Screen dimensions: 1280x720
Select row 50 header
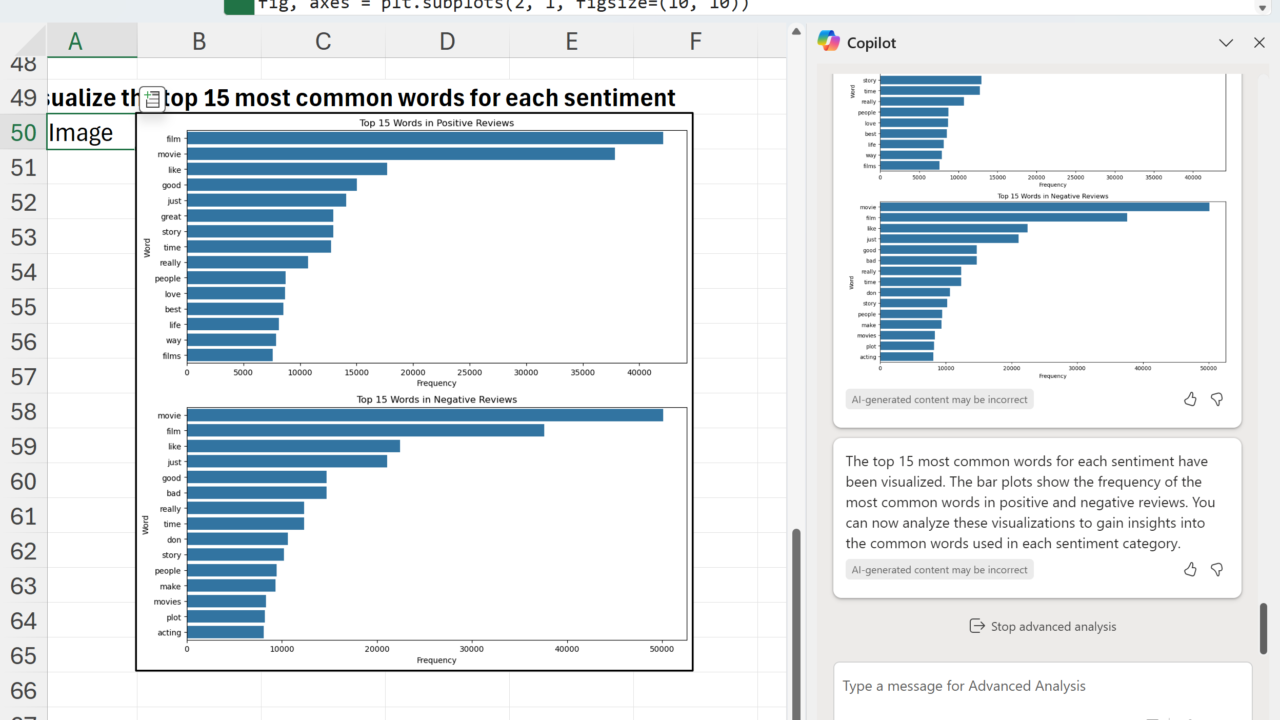point(23,133)
